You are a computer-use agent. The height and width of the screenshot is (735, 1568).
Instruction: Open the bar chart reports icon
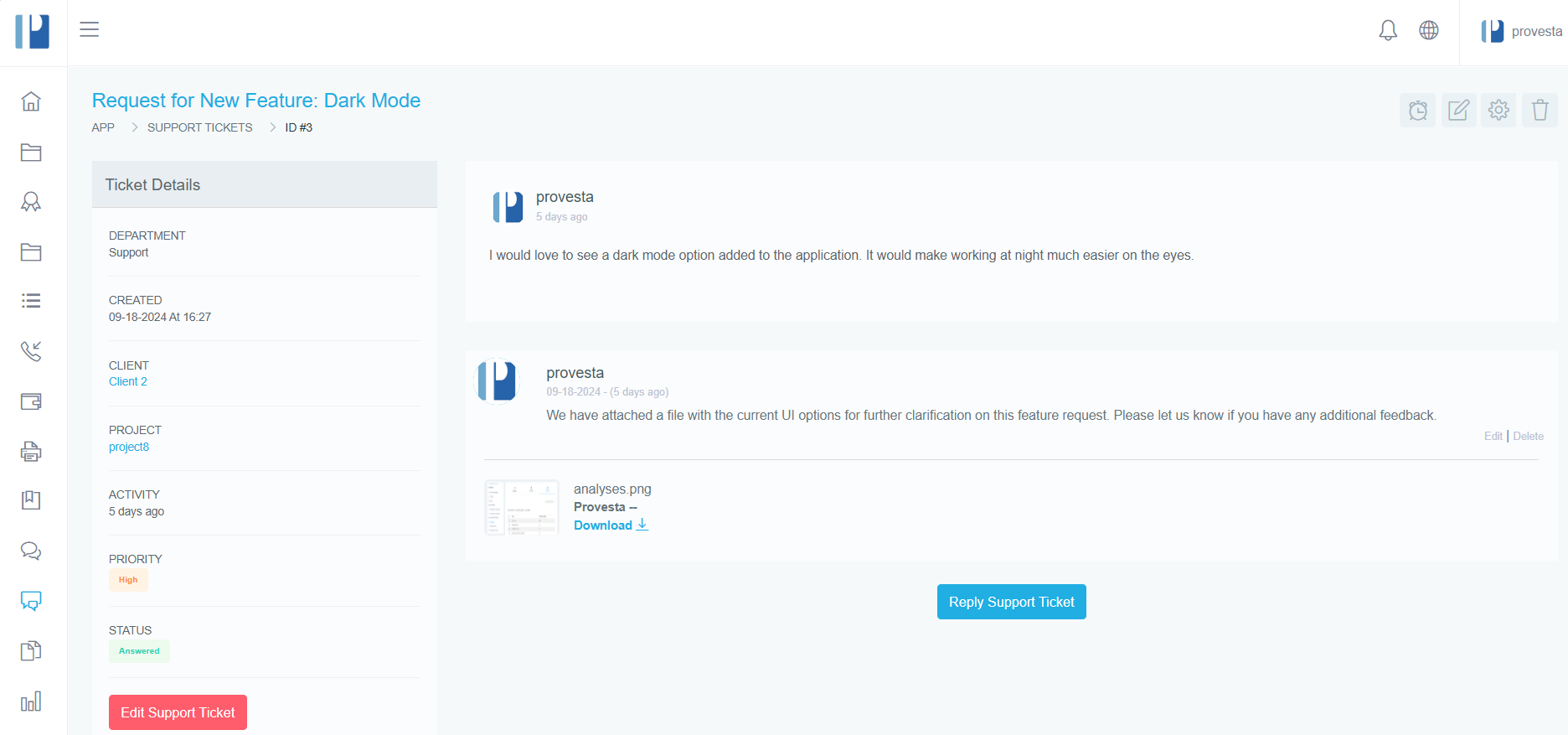(31, 701)
